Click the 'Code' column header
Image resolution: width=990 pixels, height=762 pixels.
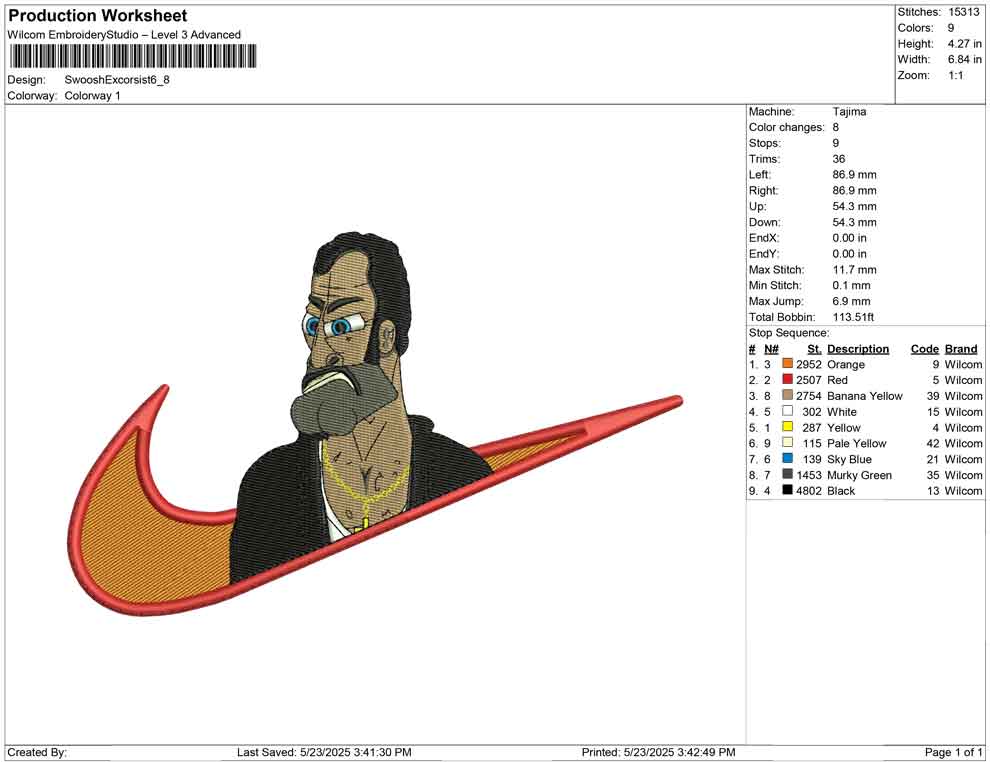pos(924,348)
